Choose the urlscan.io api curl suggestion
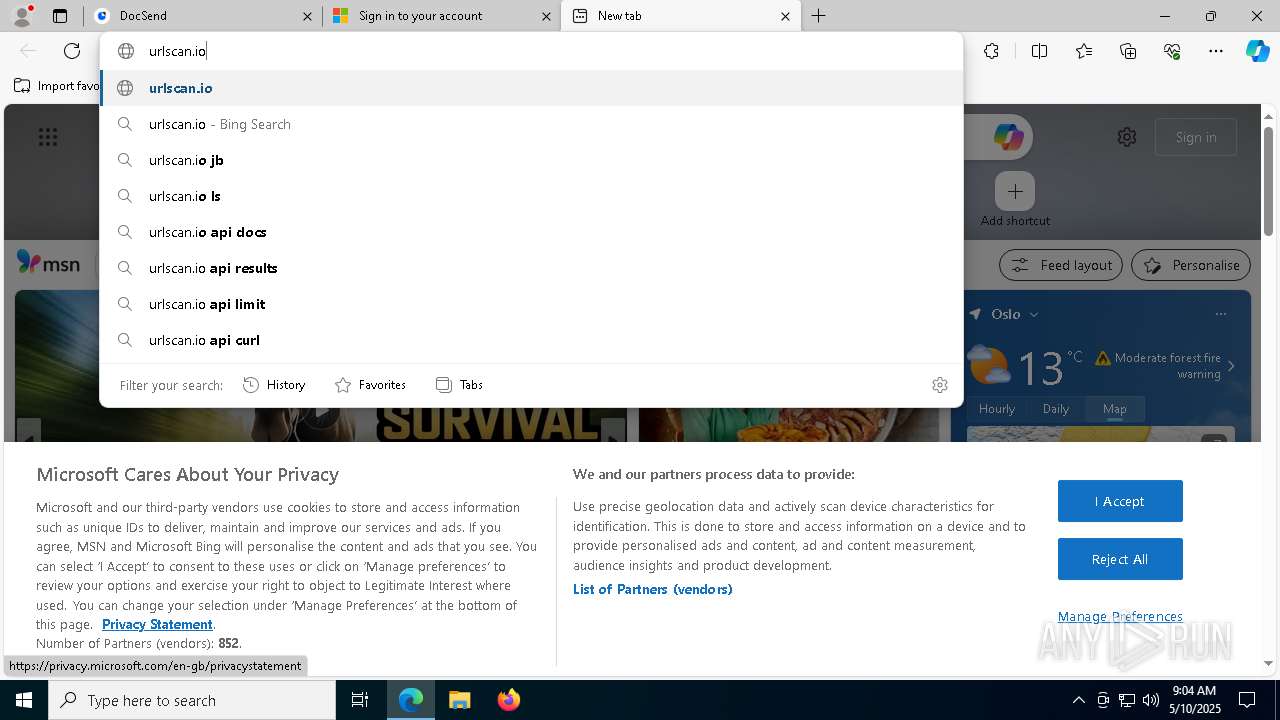 (x=531, y=340)
